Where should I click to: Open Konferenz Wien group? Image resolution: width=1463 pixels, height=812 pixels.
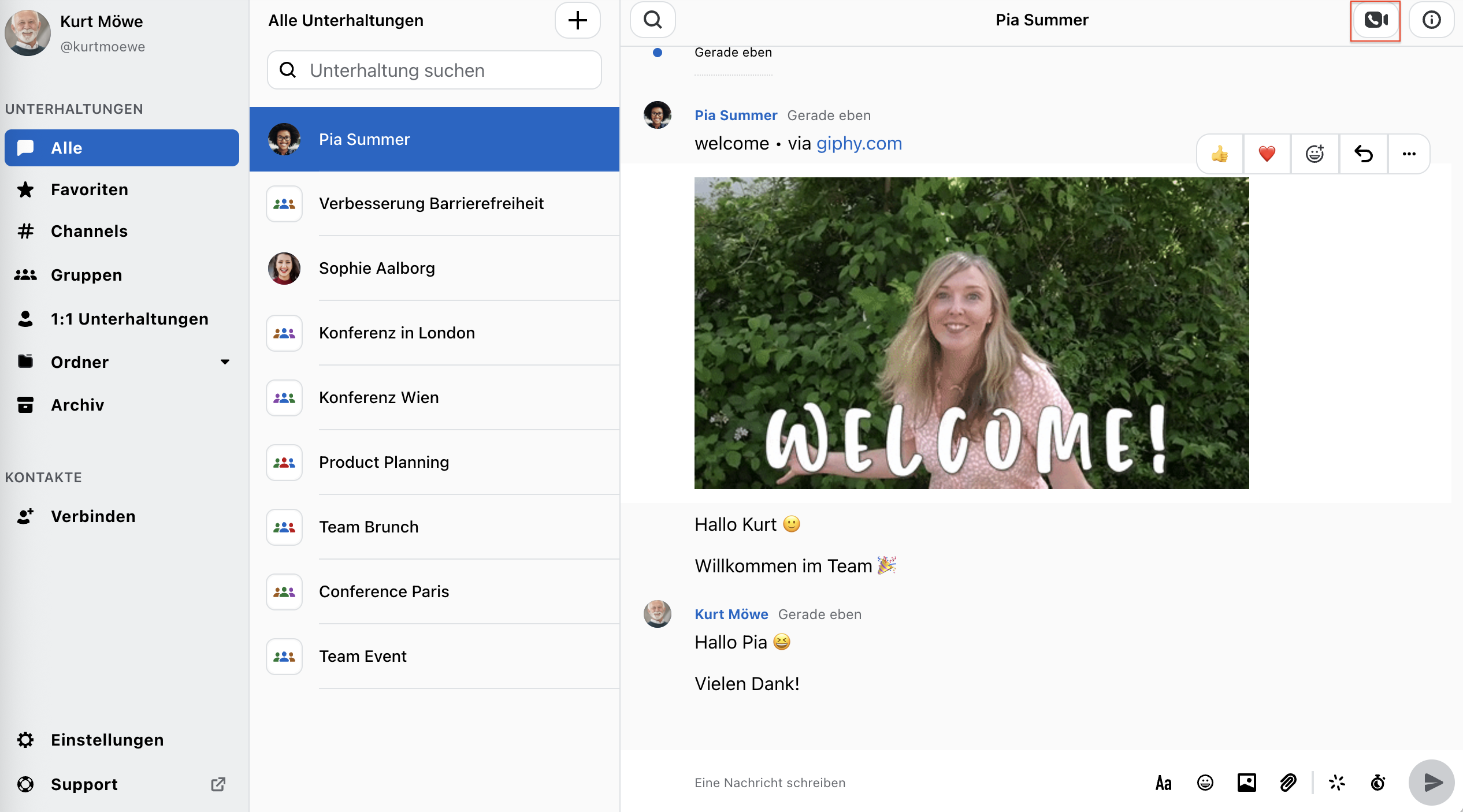point(435,397)
